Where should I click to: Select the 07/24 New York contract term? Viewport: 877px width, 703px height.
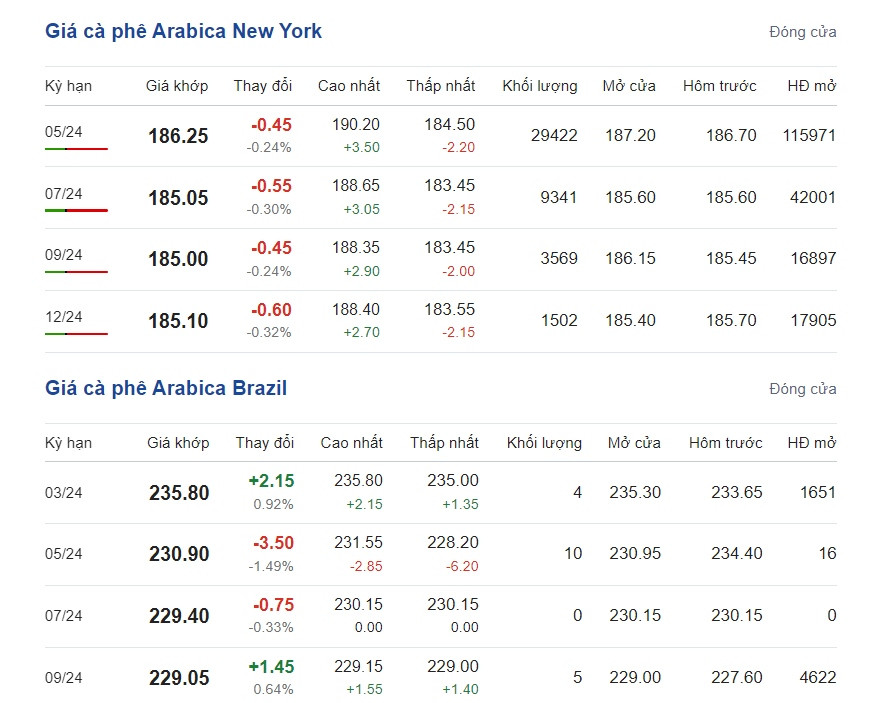coord(63,194)
